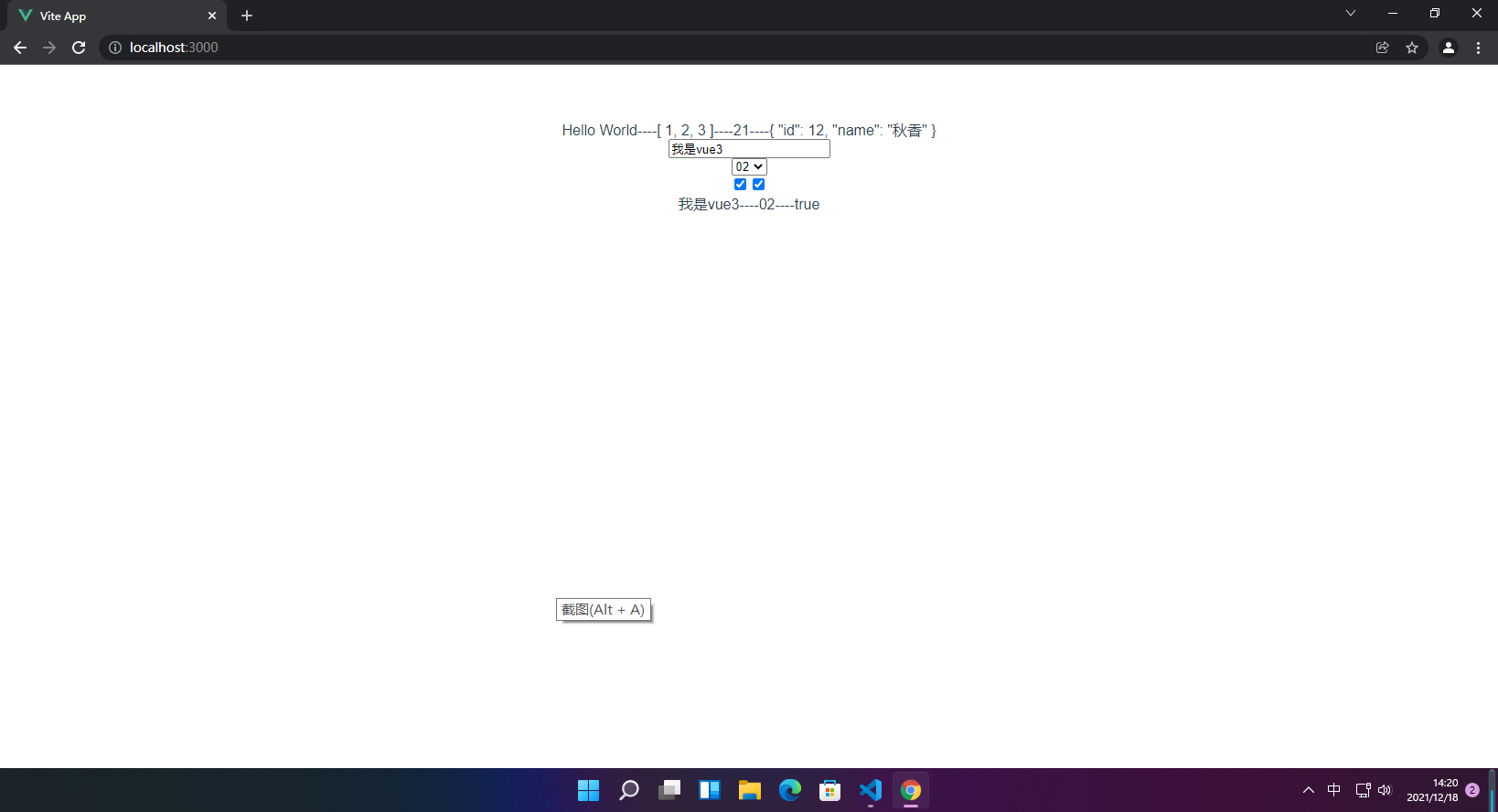Open Microsoft Store from the taskbar
Image resolution: width=1498 pixels, height=812 pixels.
point(830,790)
